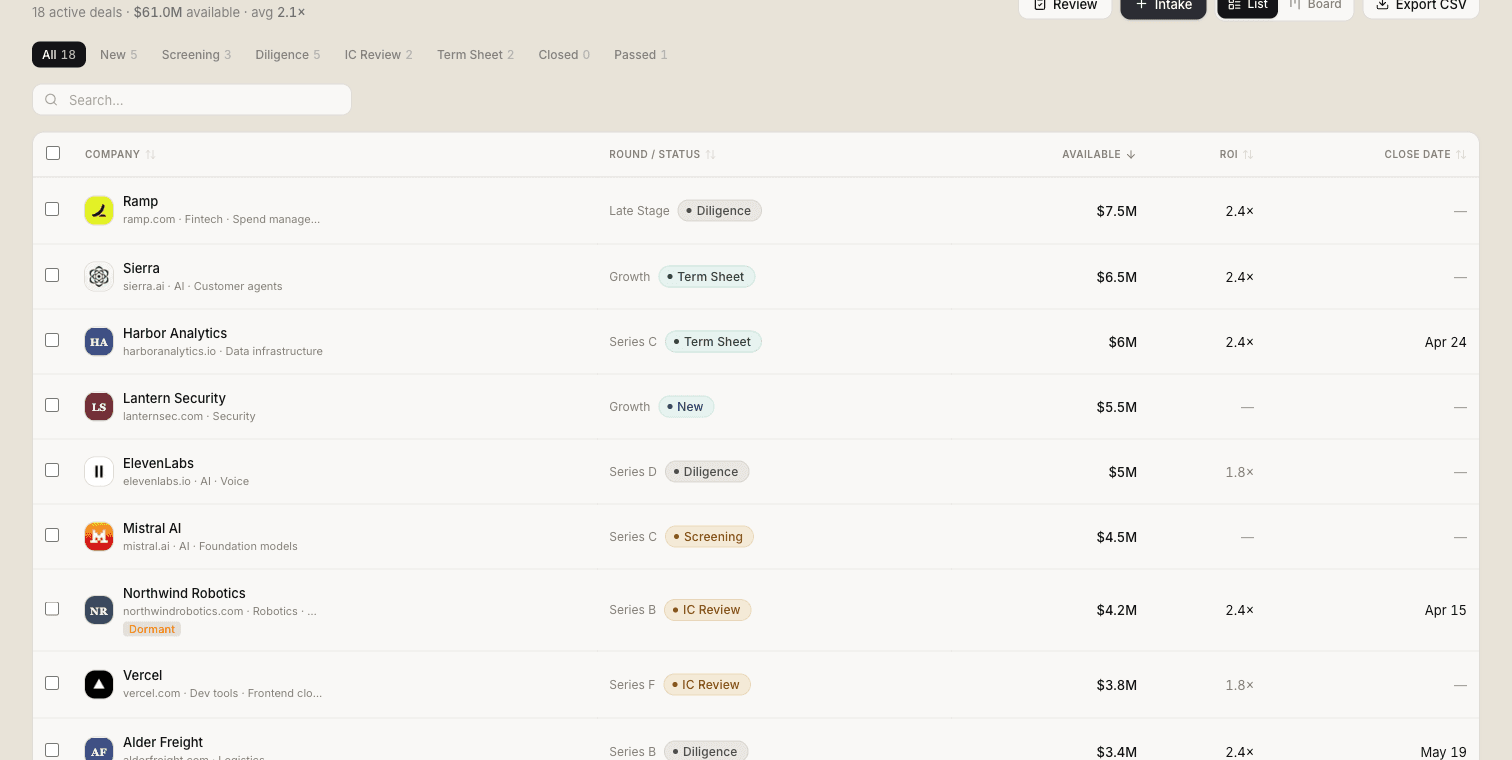Image resolution: width=1512 pixels, height=760 pixels.
Task: Click Ramp's Diligence status badge
Action: point(720,211)
